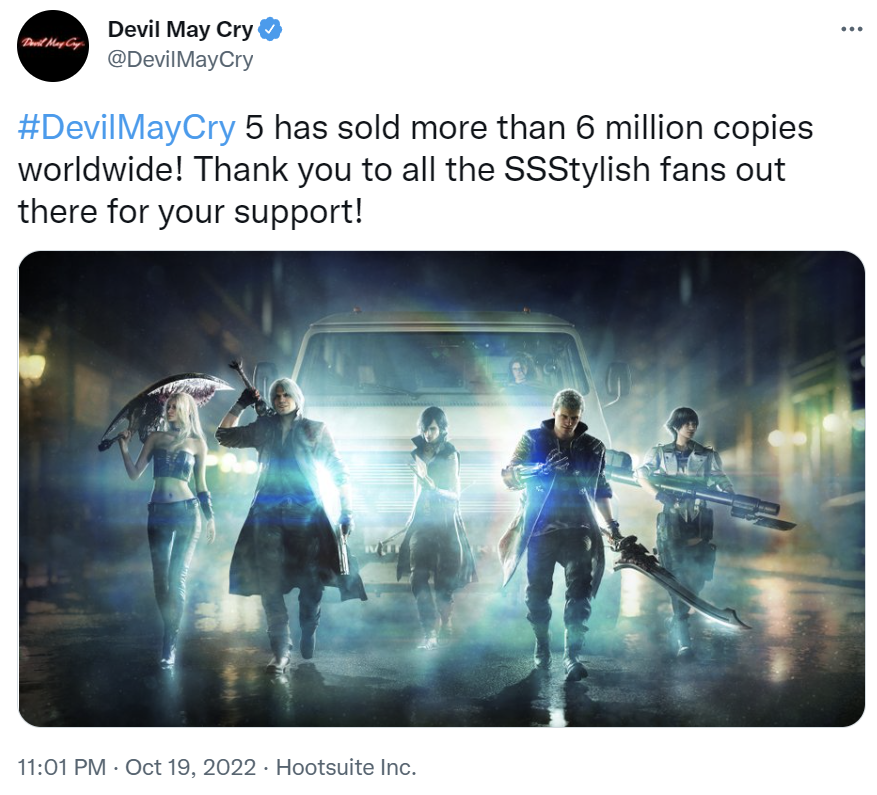Click the dark-haired character in the center
This screenshot has width=877, height=795.
point(433,515)
